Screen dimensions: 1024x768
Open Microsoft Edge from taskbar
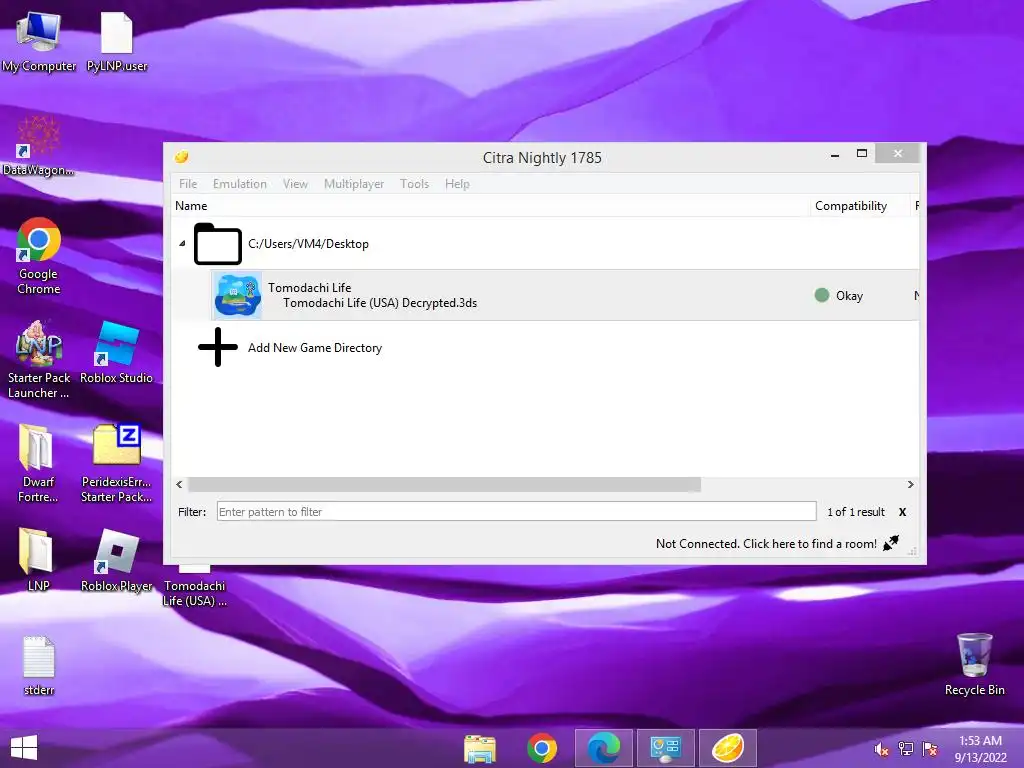tap(603, 748)
